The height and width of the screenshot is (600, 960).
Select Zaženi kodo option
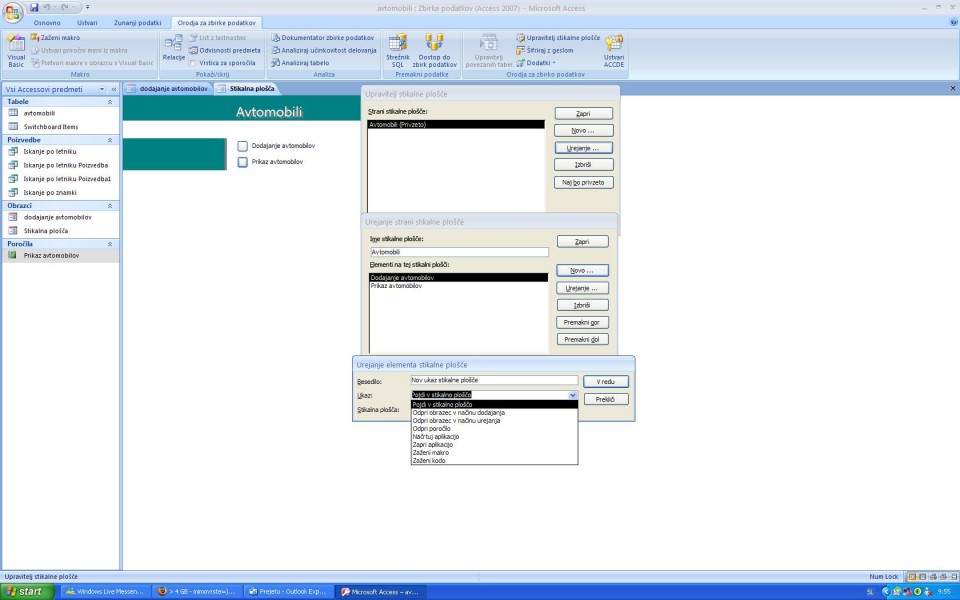pyautogui.click(x=494, y=460)
